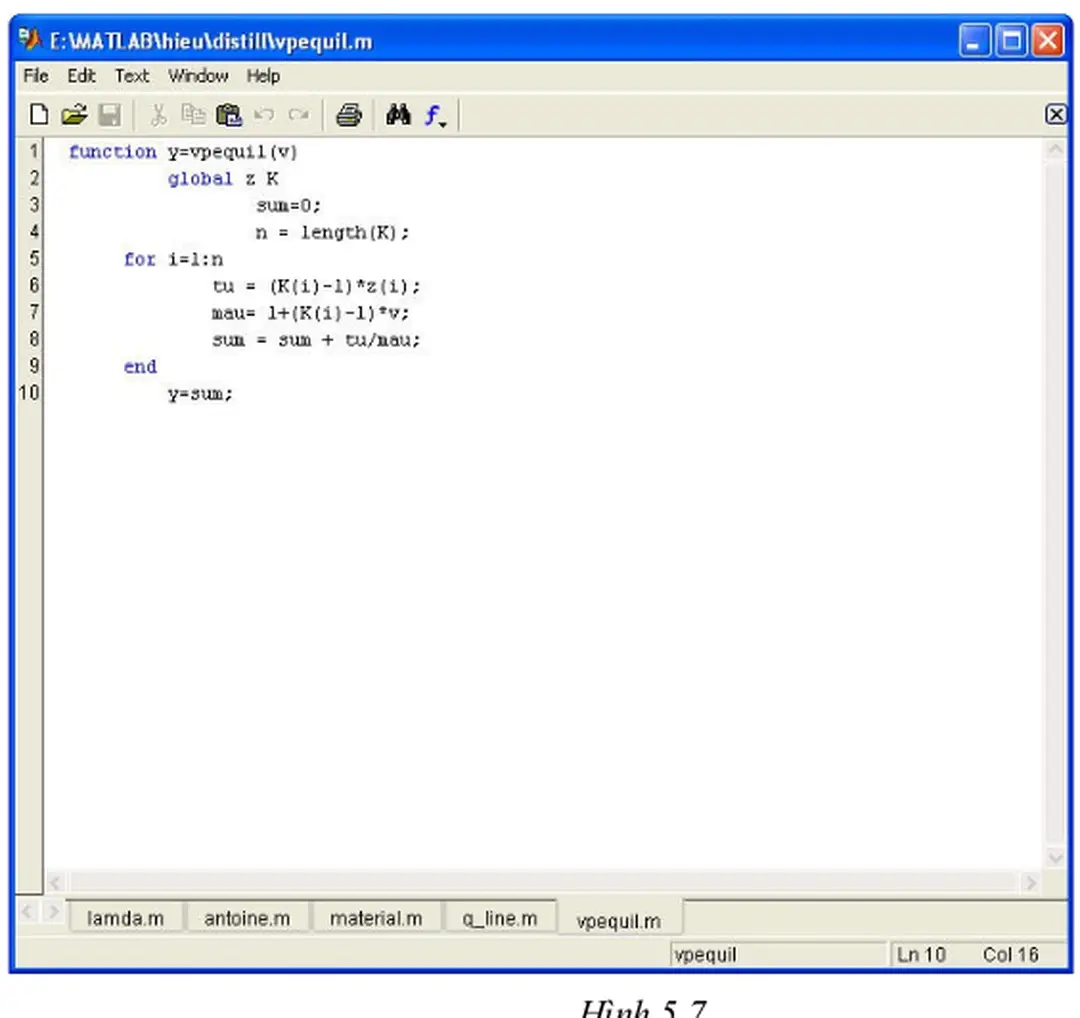The height and width of the screenshot is (1018, 1080).
Task: Open the material.m tab
Action: (x=377, y=917)
